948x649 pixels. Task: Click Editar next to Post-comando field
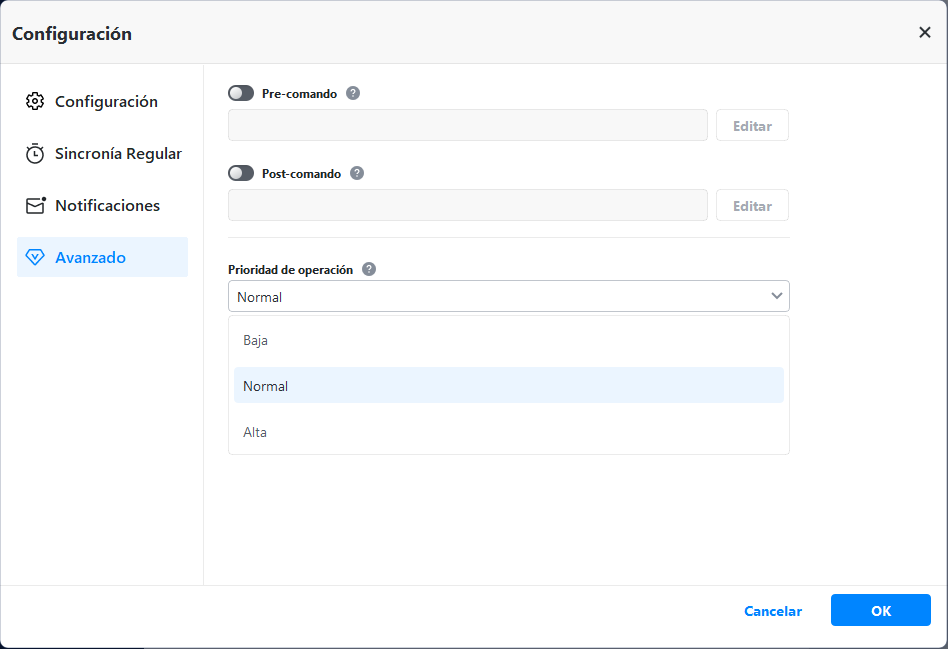(x=752, y=205)
